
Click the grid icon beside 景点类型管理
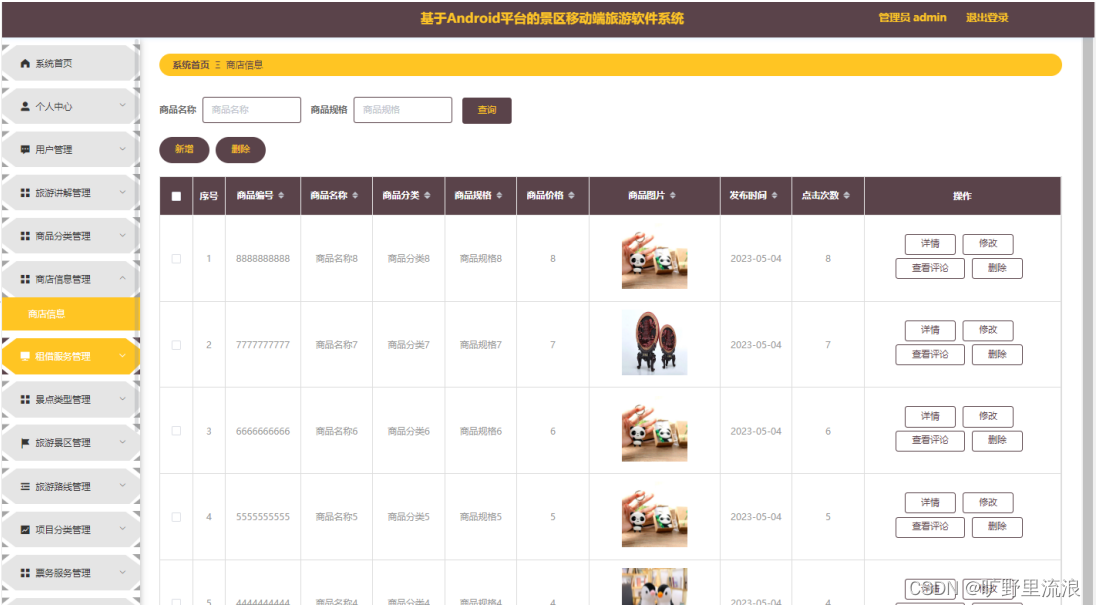pyautogui.click(x=25, y=399)
